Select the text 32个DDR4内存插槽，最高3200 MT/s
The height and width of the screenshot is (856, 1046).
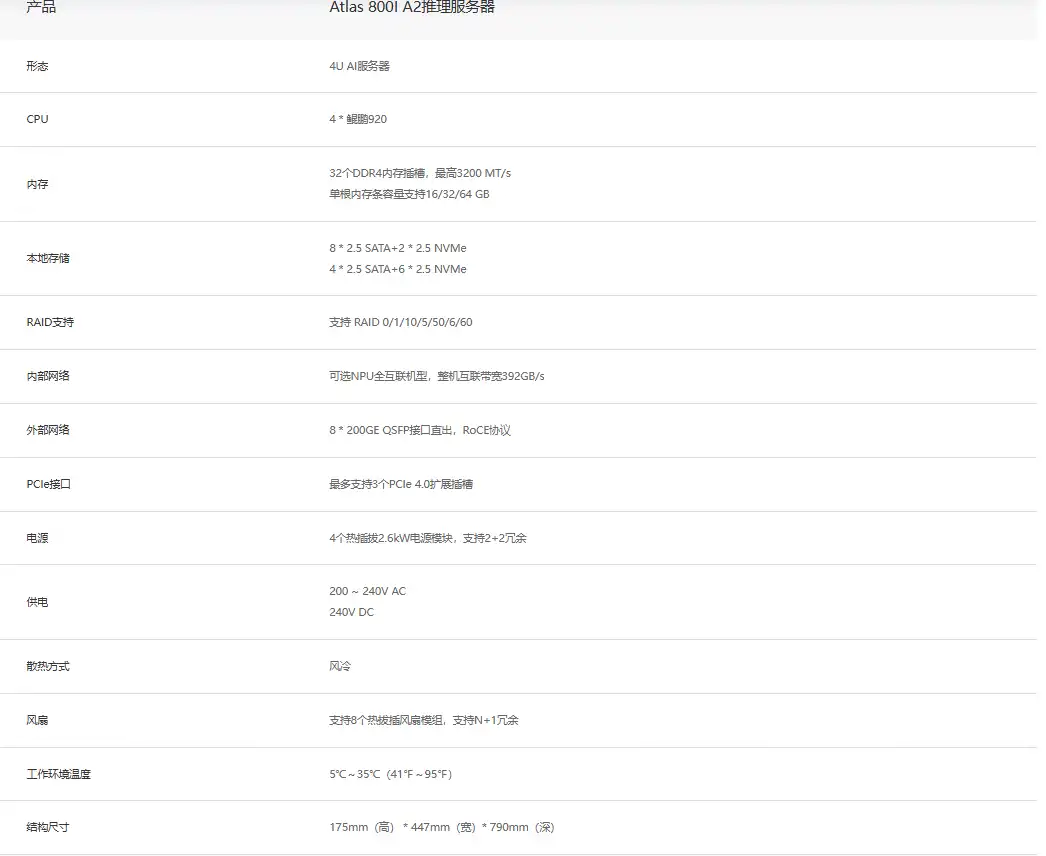(420, 173)
